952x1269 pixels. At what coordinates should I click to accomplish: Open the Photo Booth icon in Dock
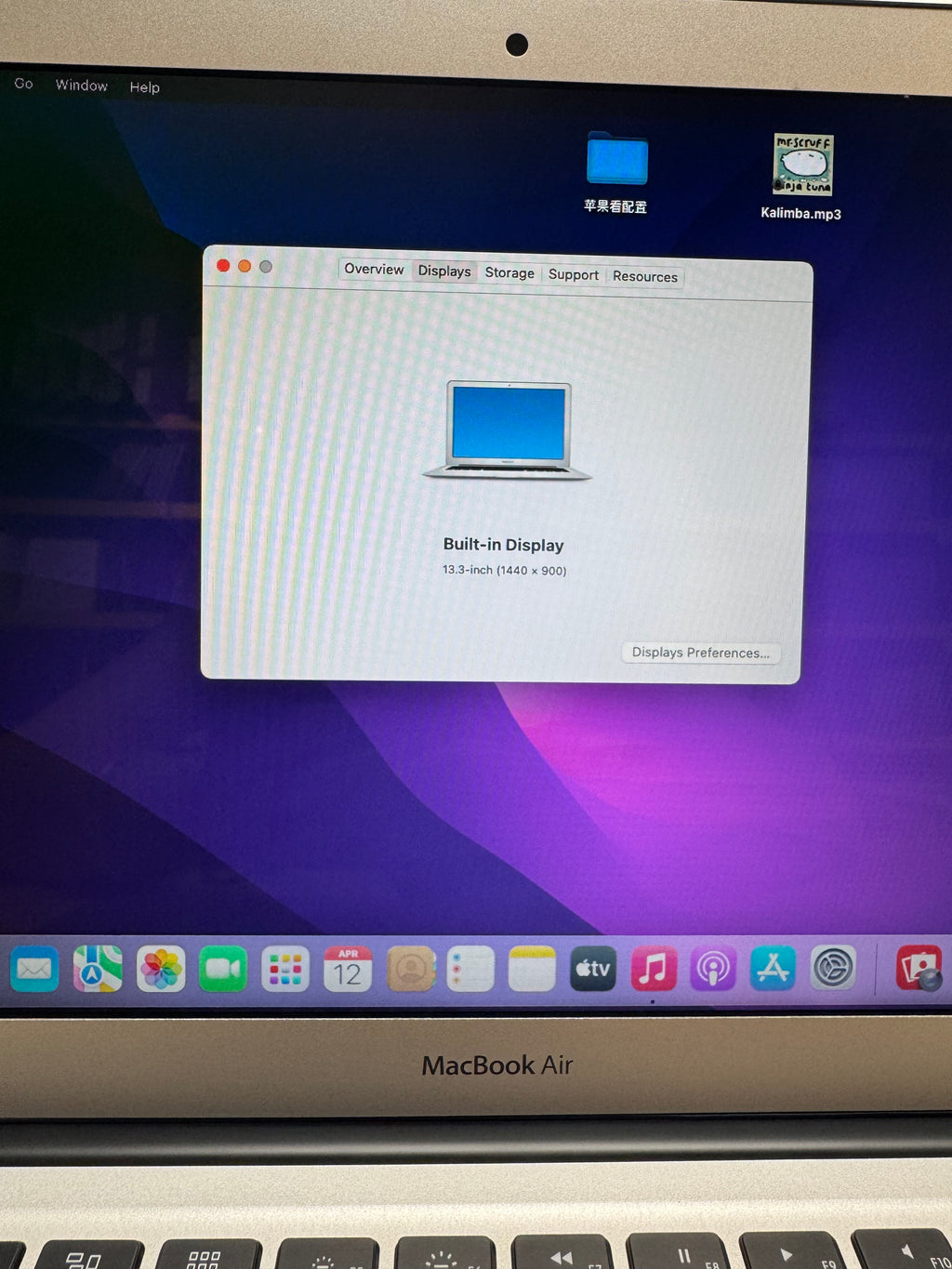pyautogui.click(x=919, y=969)
